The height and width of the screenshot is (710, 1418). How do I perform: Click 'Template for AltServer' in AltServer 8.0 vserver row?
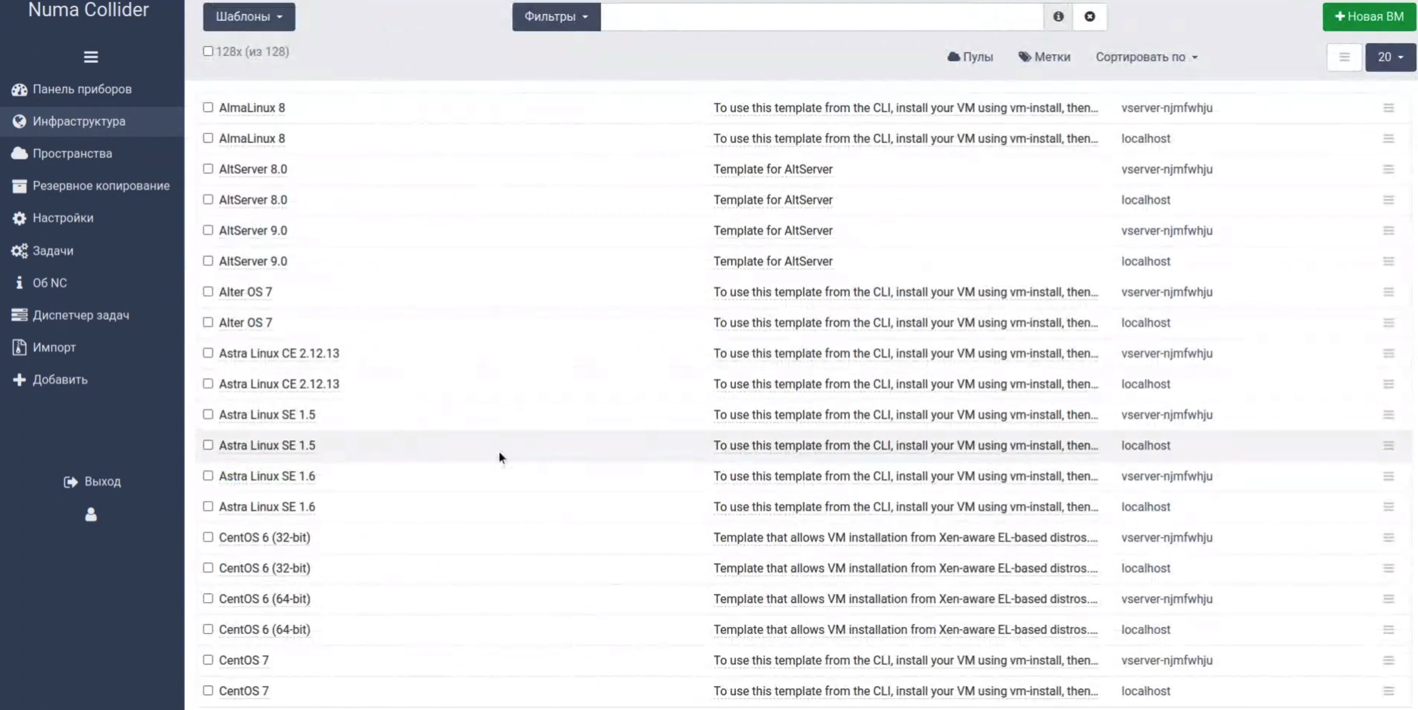[773, 169]
